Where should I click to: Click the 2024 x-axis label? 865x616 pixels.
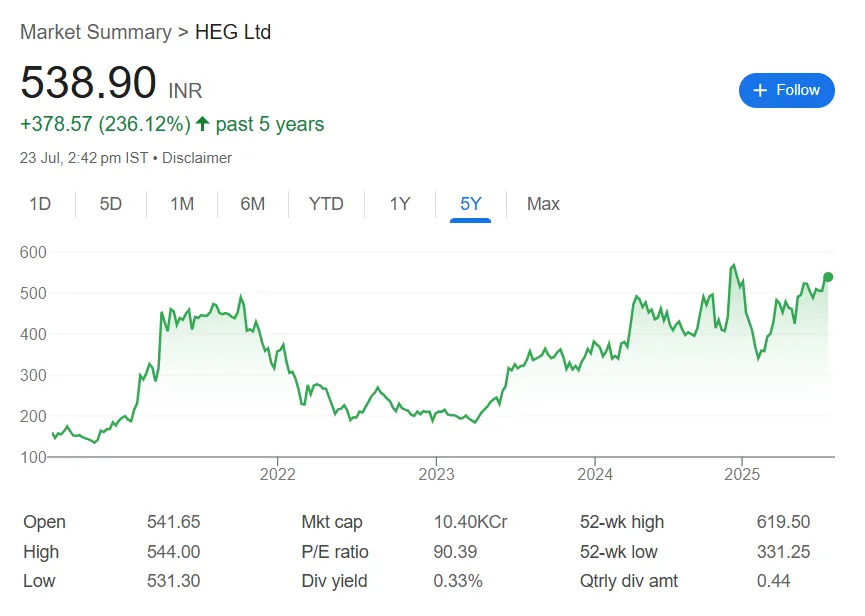pos(595,474)
